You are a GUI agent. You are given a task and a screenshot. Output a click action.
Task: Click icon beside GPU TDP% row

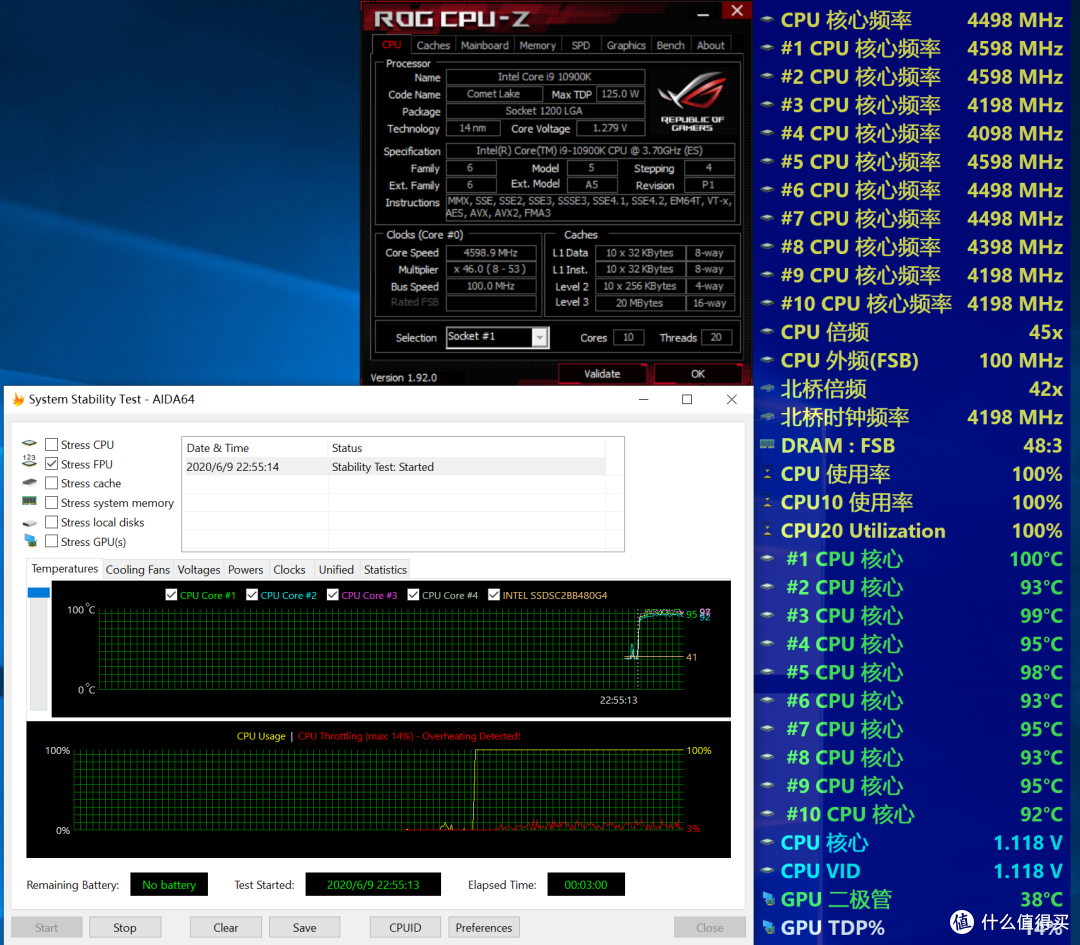768,927
